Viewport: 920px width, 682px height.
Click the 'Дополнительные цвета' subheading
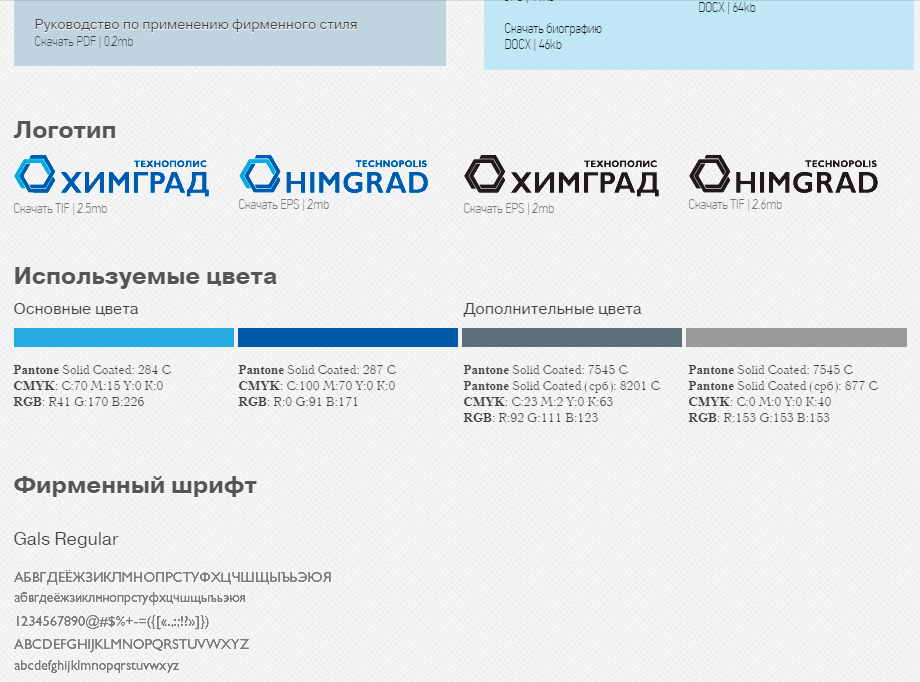552,309
